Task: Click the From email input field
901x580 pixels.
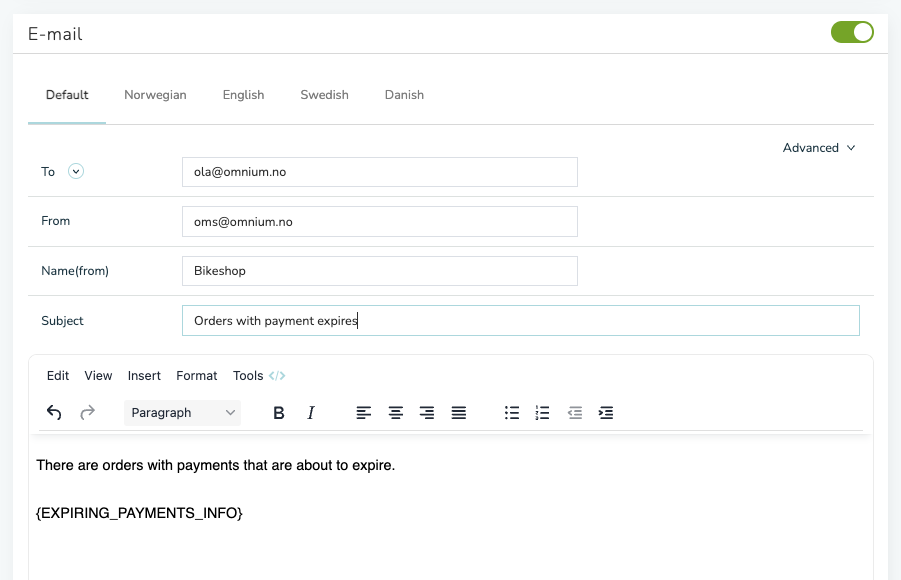Action: 380,221
